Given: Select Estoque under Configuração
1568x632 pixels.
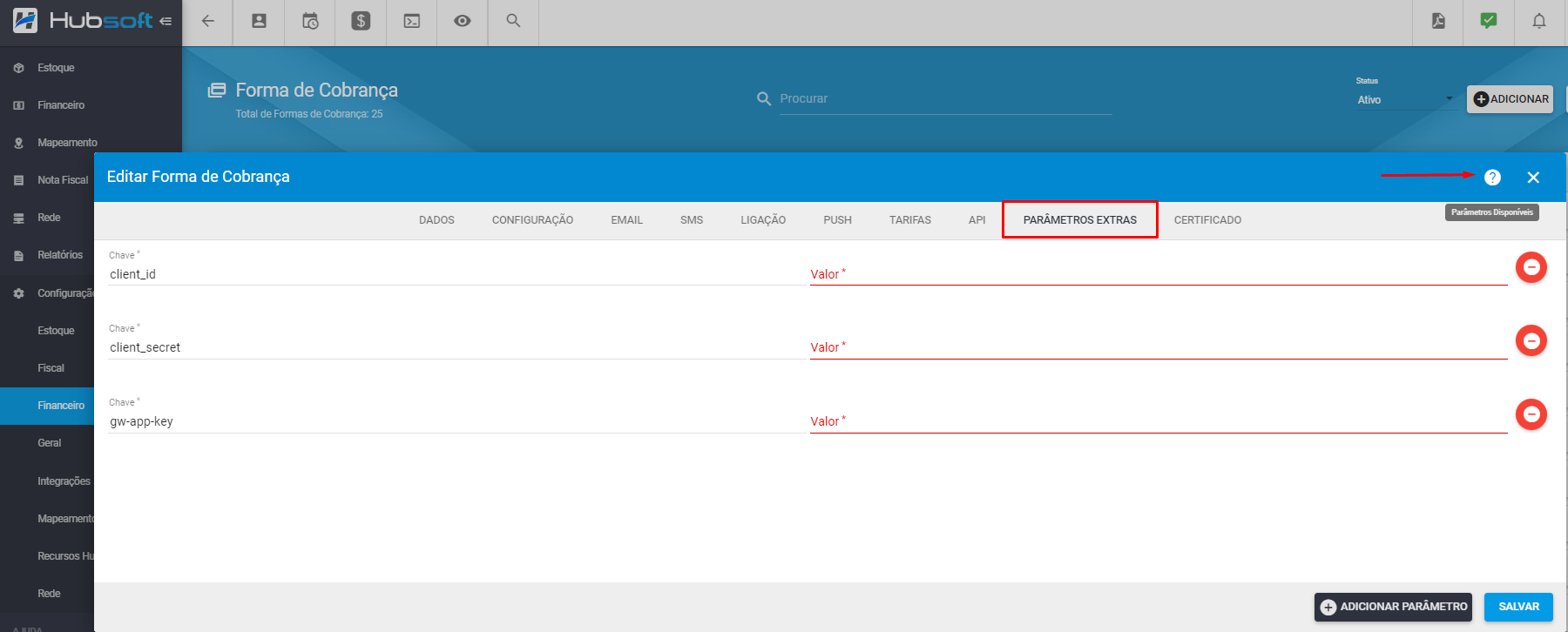Looking at the screenshot, I should [56, 331].
